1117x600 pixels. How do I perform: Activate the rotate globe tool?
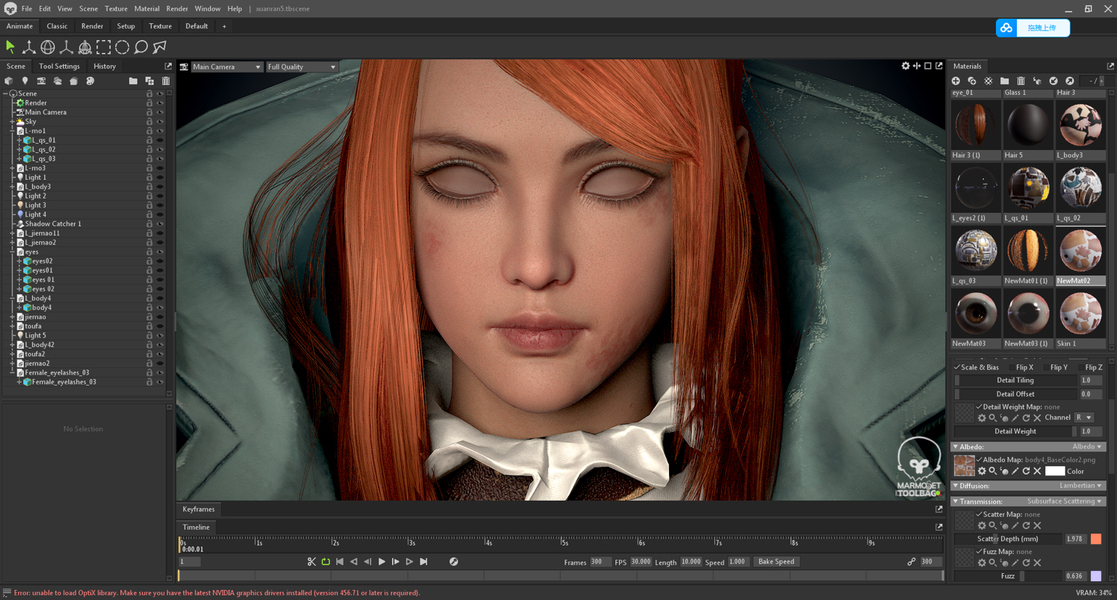48,47
